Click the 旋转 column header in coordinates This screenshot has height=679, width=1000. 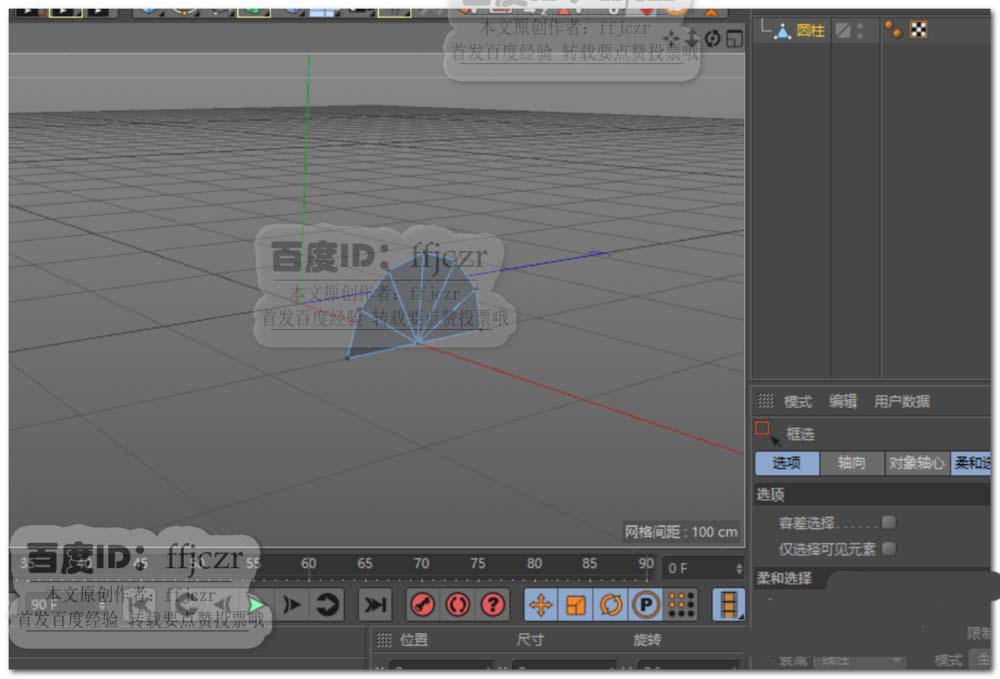pos(647,639)
